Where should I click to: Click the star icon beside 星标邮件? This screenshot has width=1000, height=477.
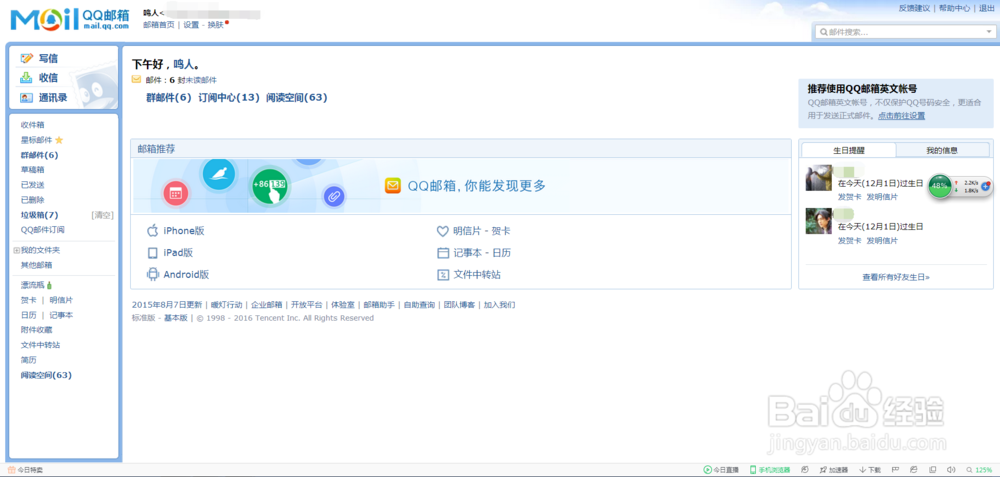(59, 140)
